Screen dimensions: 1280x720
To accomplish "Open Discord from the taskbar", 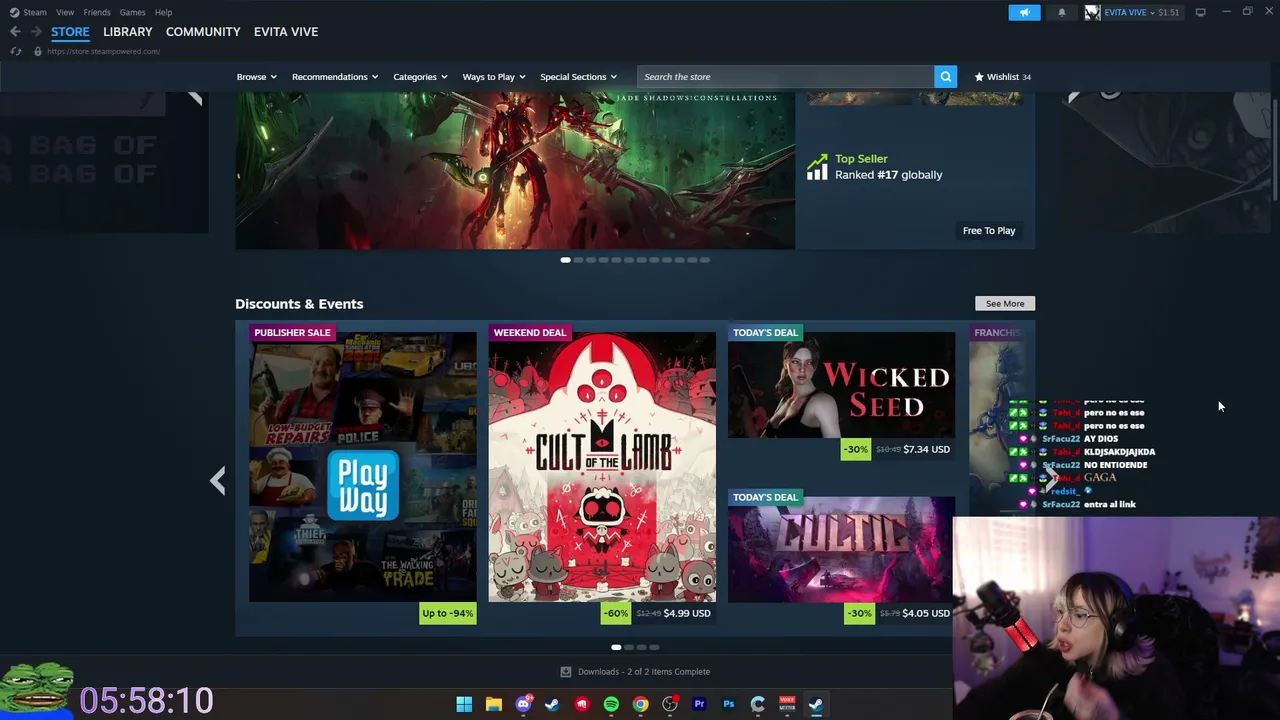I will pos(523,704).
